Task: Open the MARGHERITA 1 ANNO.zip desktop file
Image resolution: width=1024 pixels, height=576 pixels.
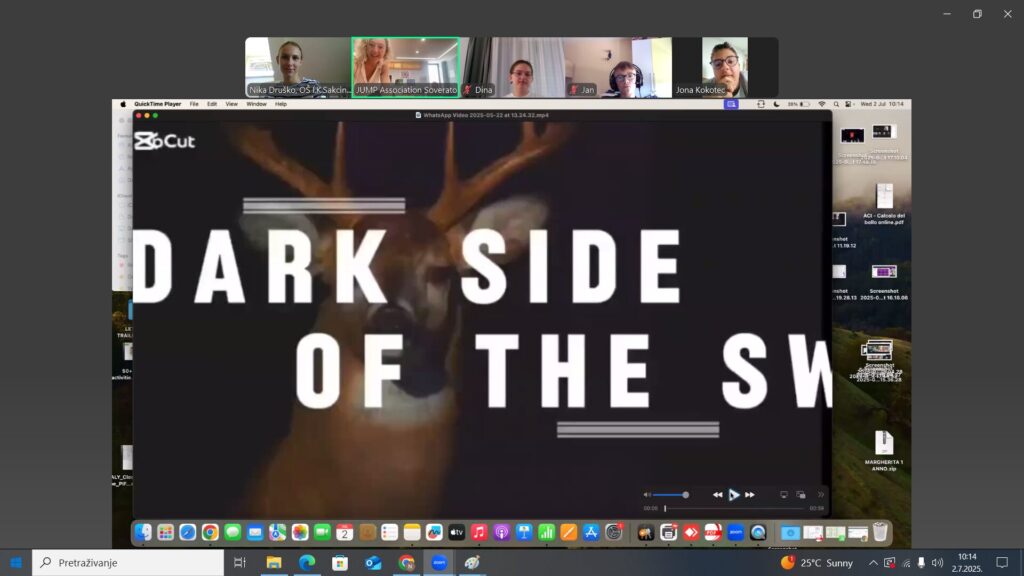Action: [884, 451]
